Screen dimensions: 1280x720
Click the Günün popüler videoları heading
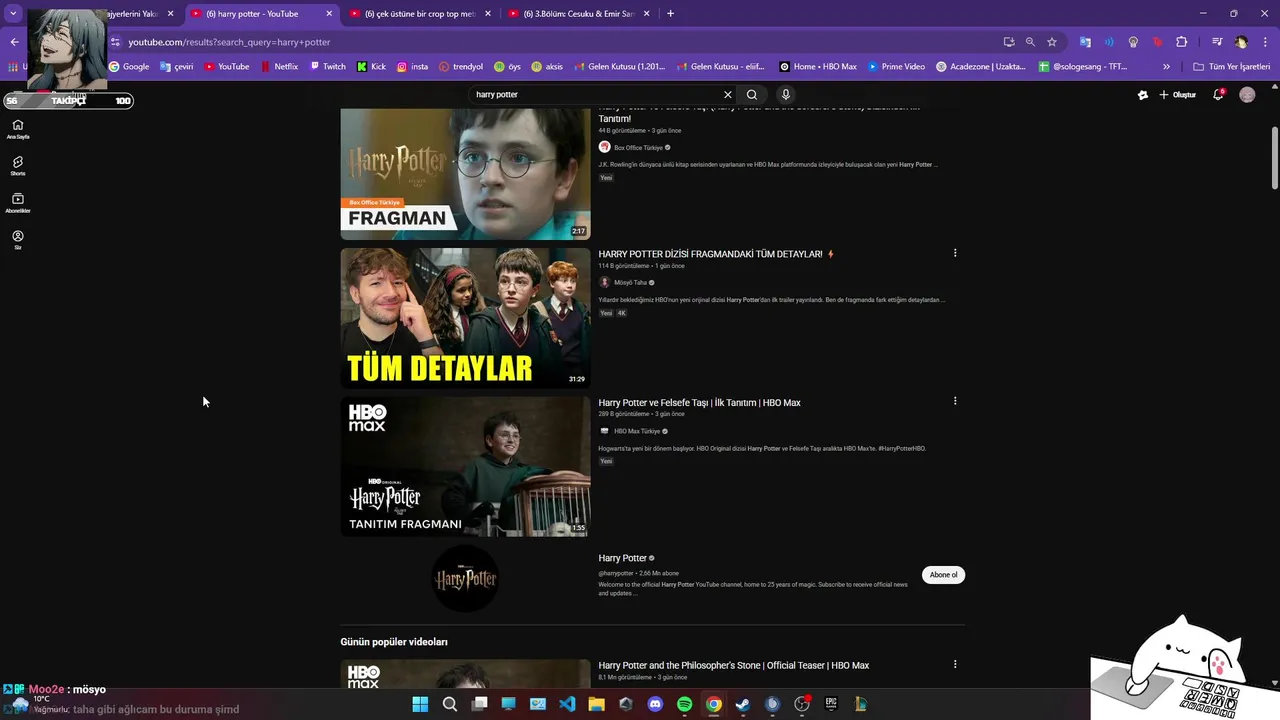click(394, 642)
